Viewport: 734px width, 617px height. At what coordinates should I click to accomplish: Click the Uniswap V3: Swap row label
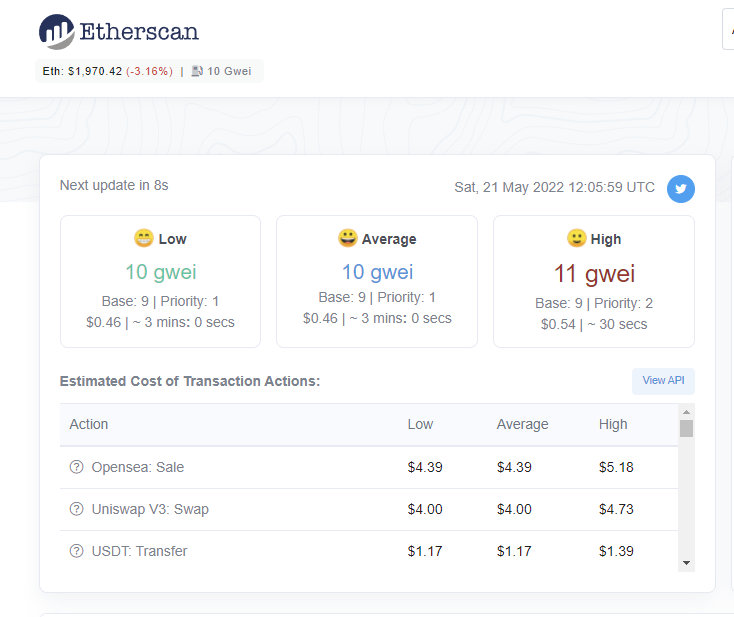click(x=150, y=509)
